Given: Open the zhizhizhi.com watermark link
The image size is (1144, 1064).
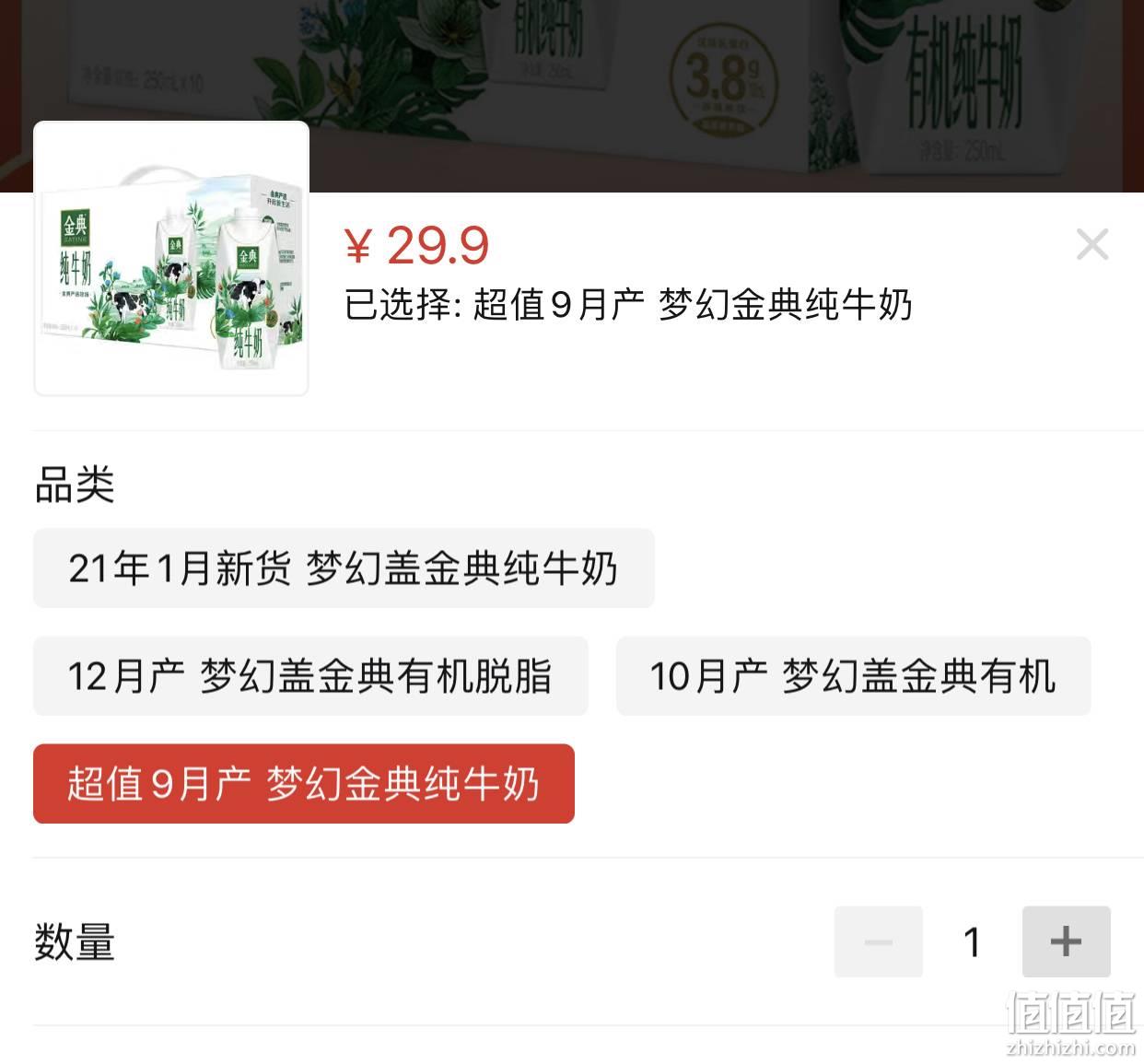Looking at the screenshot, I should tap(1071, 1047).
